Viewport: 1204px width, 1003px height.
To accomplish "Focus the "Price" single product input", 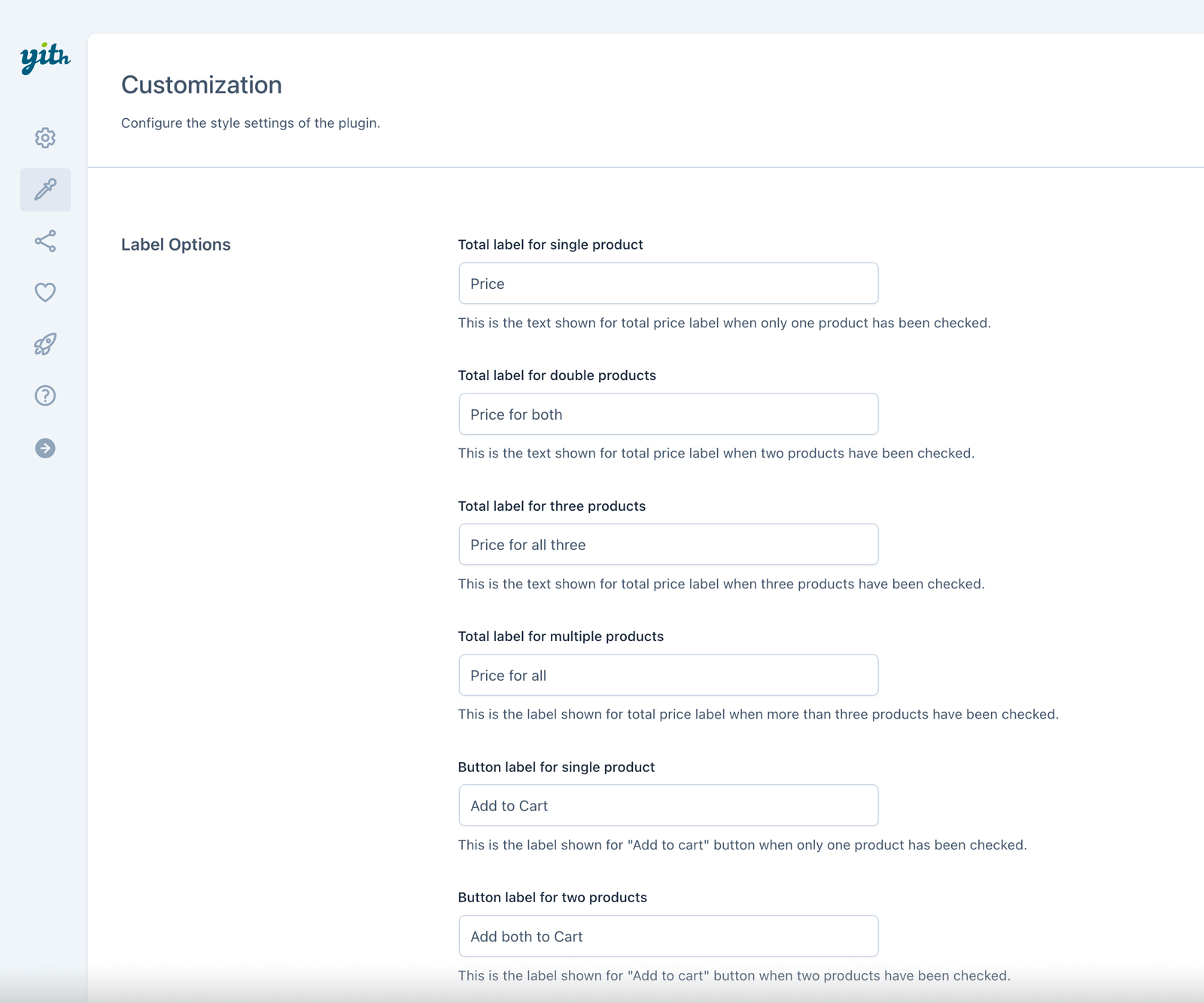I will 668,284.
